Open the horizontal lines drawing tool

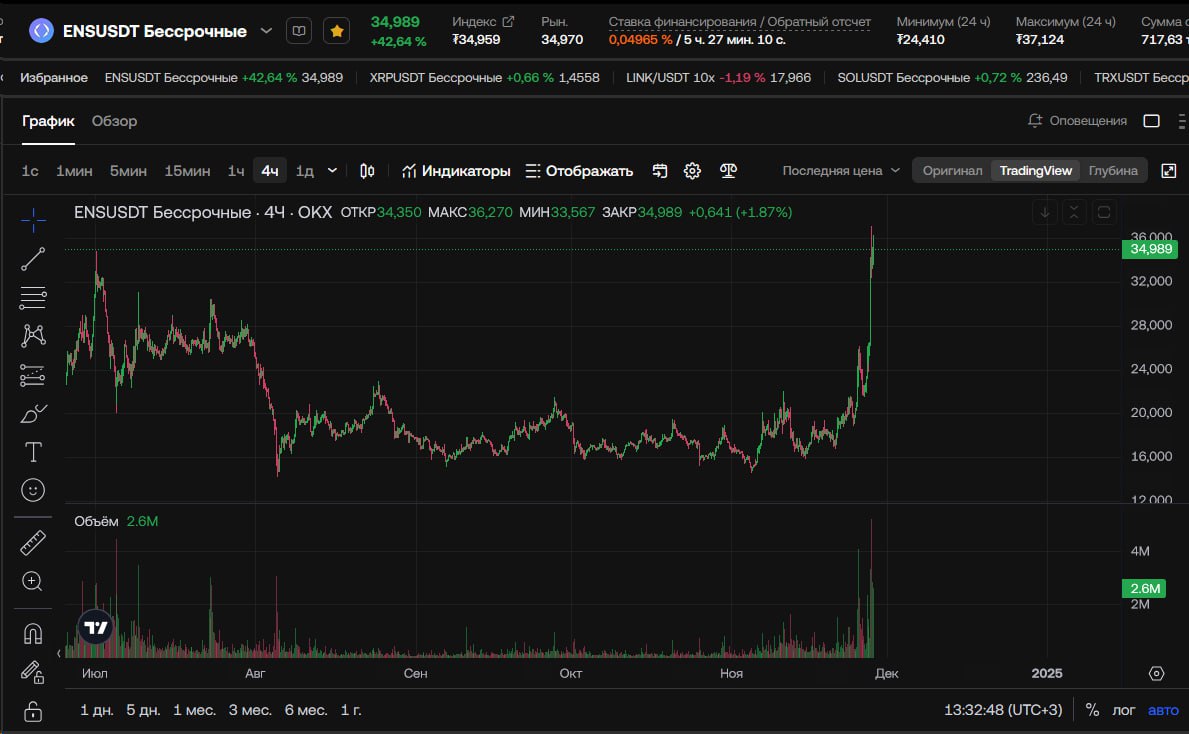[33, 297]
